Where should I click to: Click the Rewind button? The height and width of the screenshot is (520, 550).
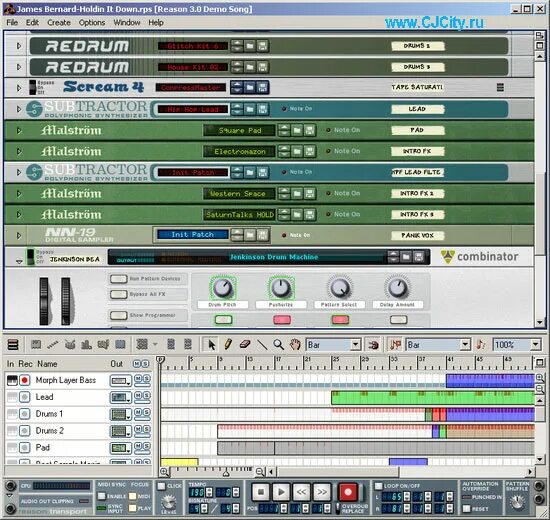point(301,492)
